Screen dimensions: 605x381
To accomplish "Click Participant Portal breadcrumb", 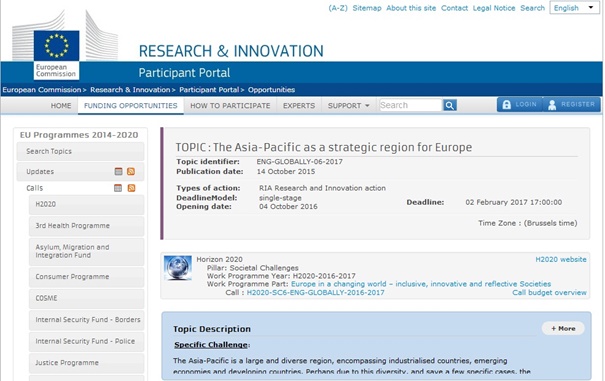I will click(x=209, y=90).
